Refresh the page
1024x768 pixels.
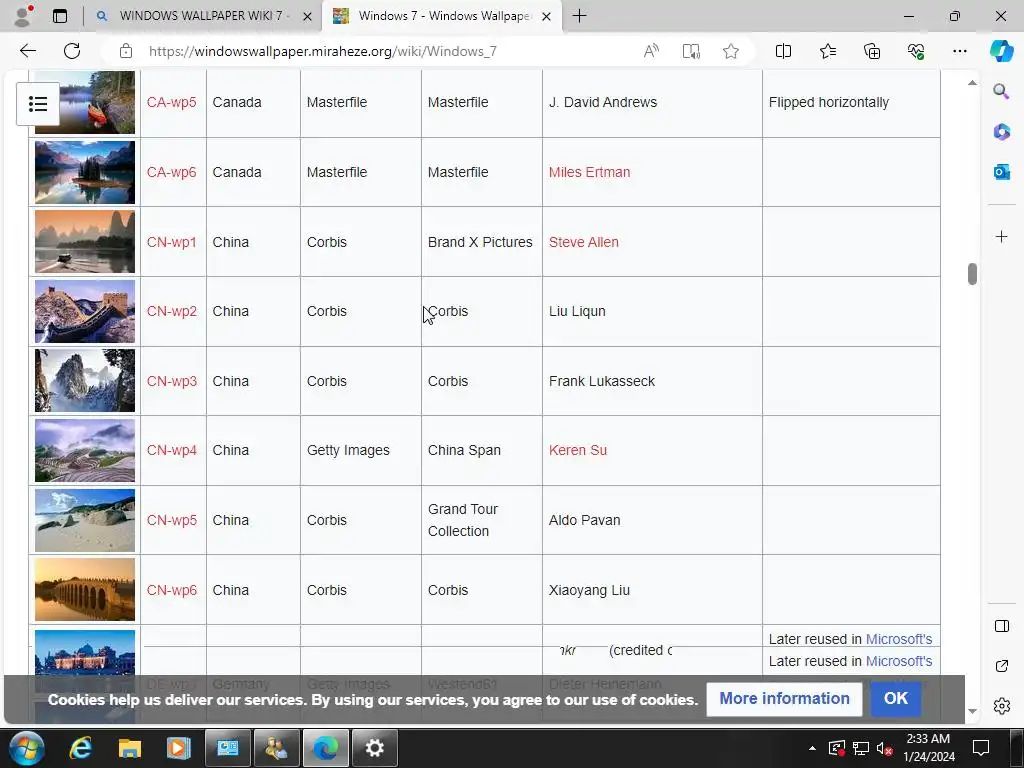(x=72, y=51)
